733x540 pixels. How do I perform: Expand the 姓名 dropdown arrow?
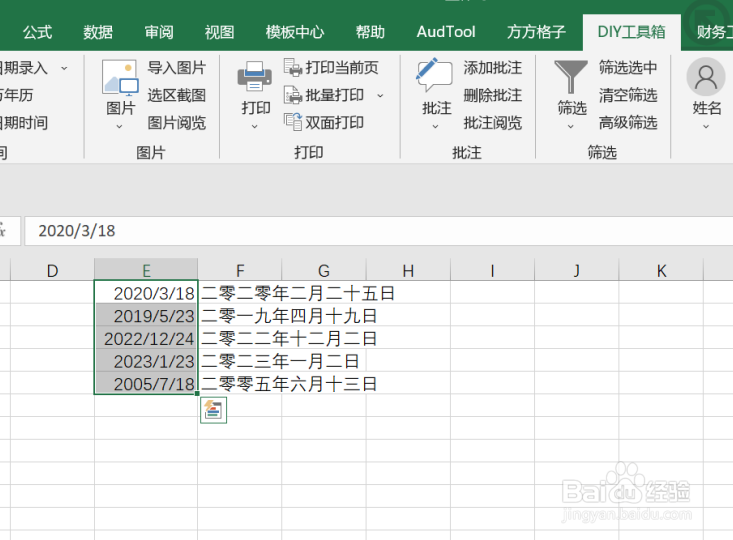pyautogui.click(x=706, y=126)
